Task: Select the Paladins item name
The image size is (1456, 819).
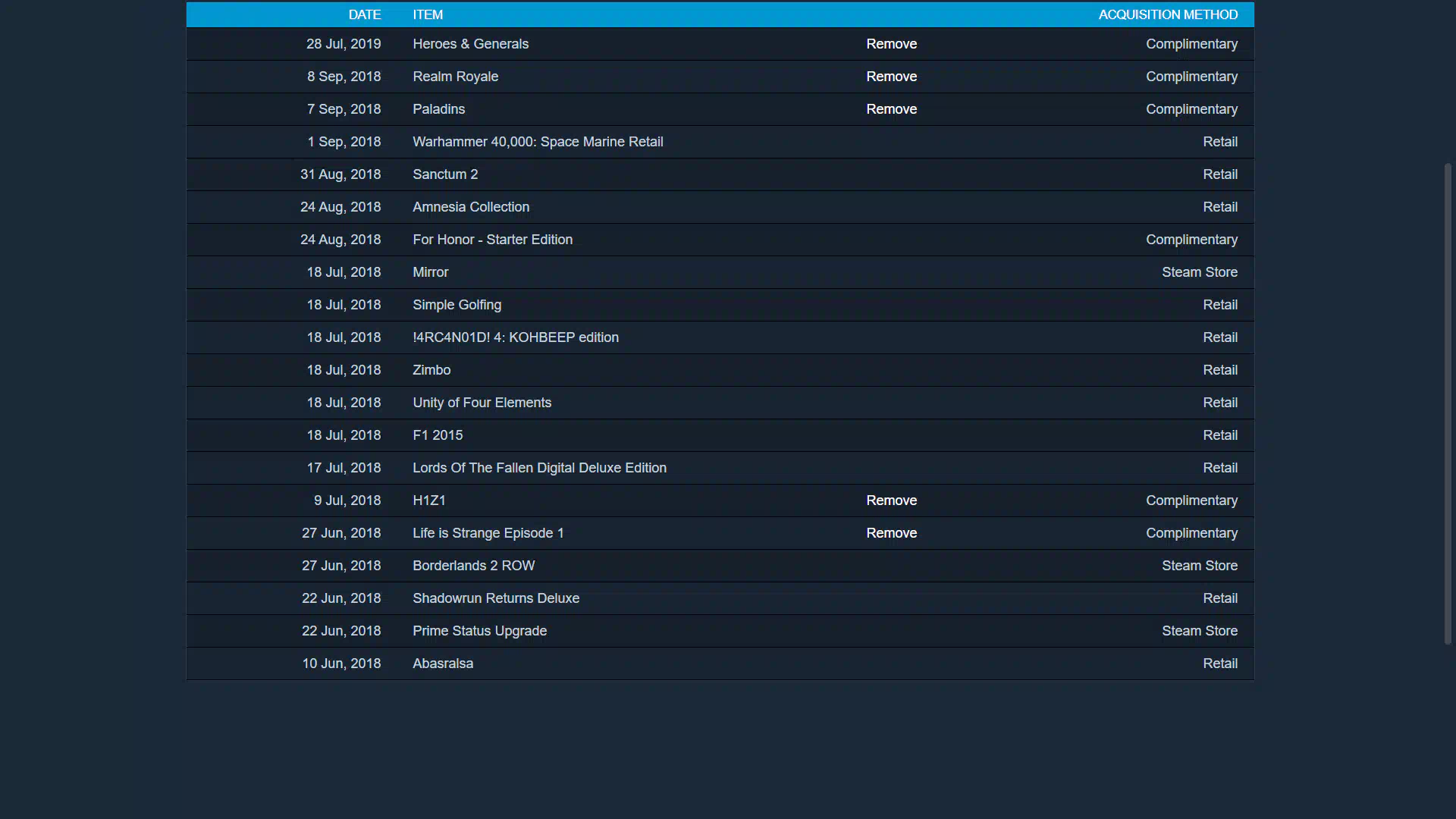Action: pyautogui.click(x=438, y=109)
